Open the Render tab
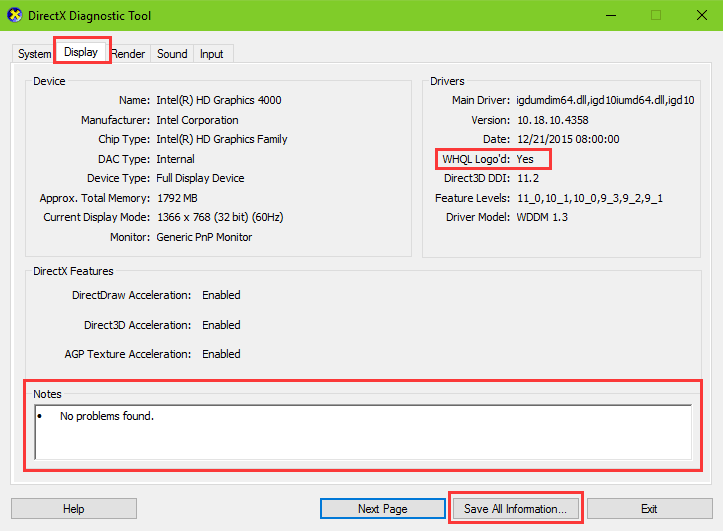This screenshot has height=531, width=723. pos(129,53)
